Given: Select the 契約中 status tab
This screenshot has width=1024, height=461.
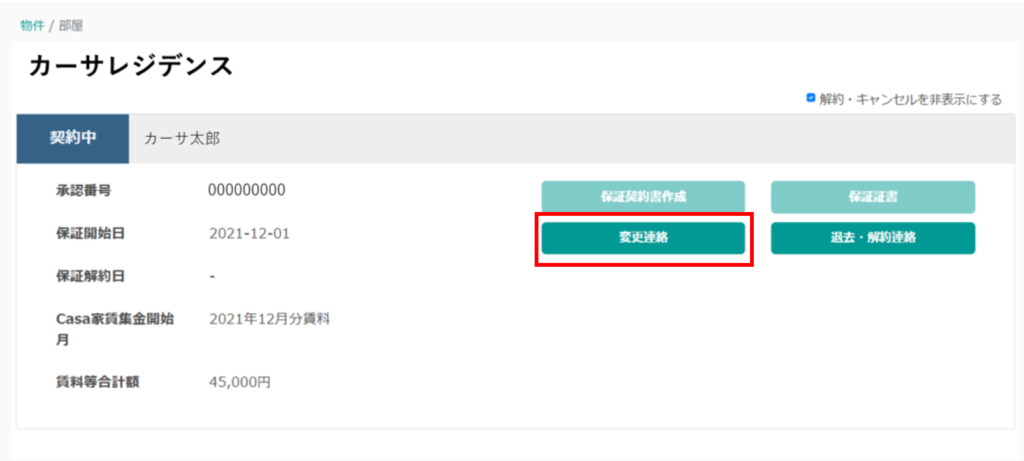Looking at the screenshot, I should [x=73, y=138].
